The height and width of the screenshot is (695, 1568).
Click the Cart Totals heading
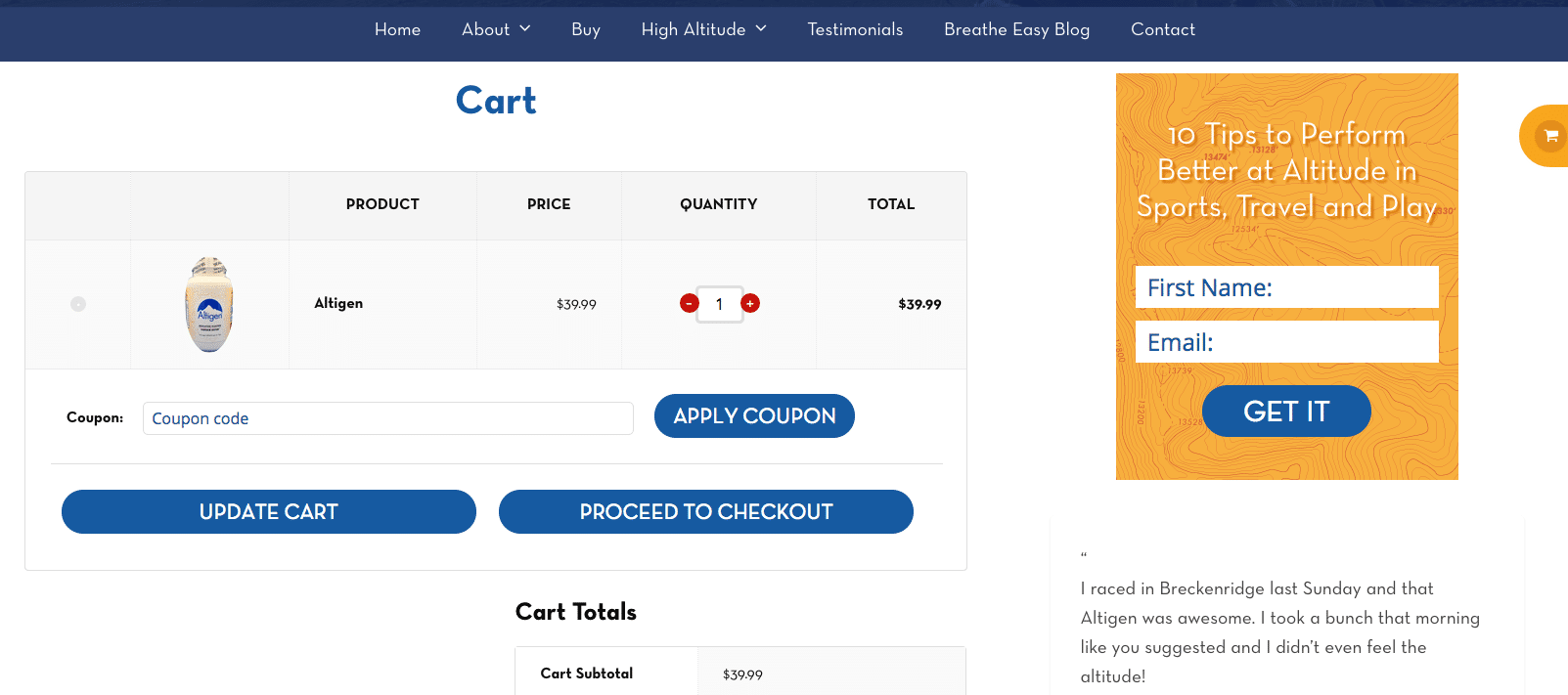click(576, 612)
